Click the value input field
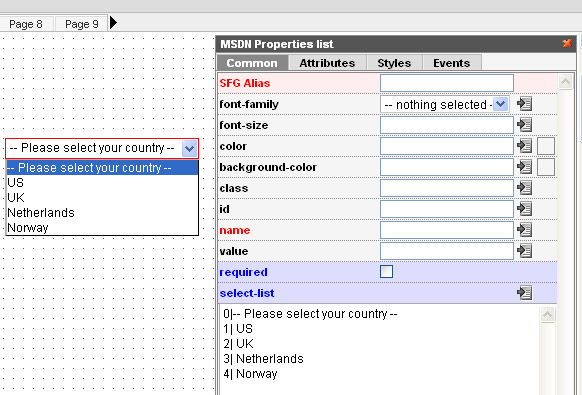 (x=447, y=251)
